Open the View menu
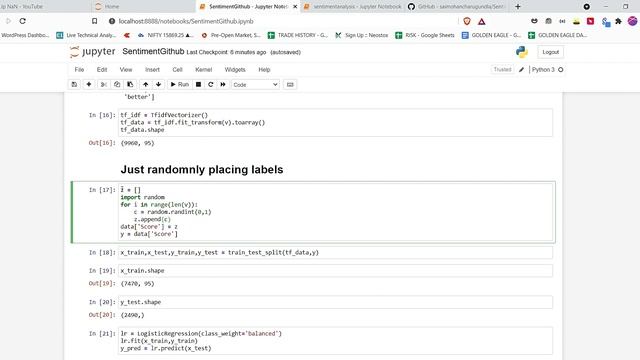Screen dimensions: 640x360 (126, 70)
